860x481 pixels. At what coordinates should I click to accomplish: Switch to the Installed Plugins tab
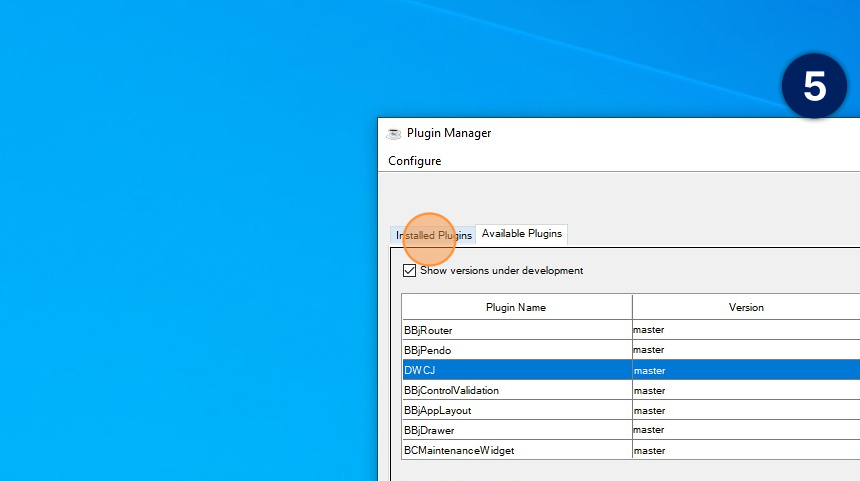point(433,235)
